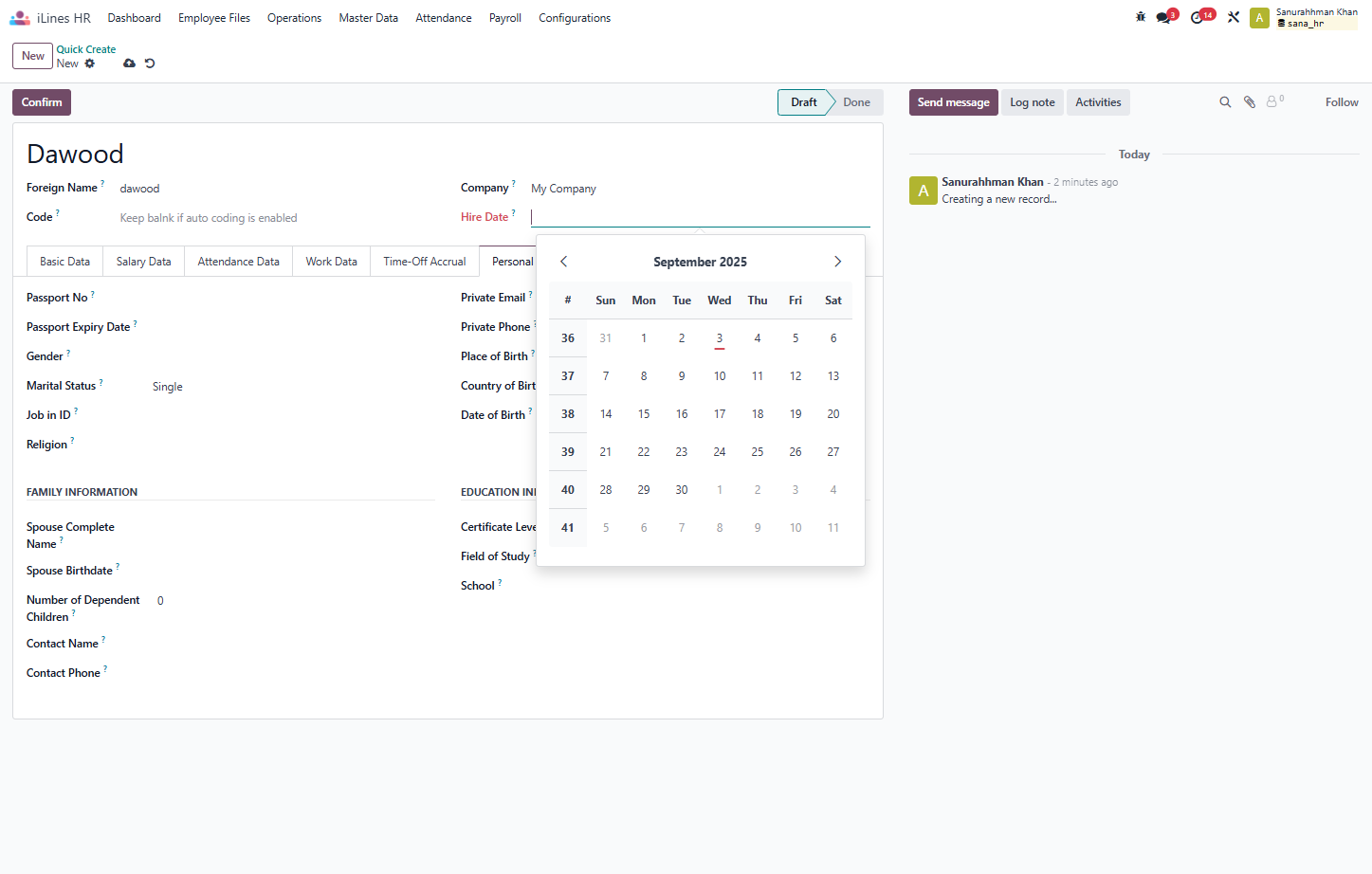Follow this record via Follow button
The image size is (1372, 874).
click(1342, 102)
